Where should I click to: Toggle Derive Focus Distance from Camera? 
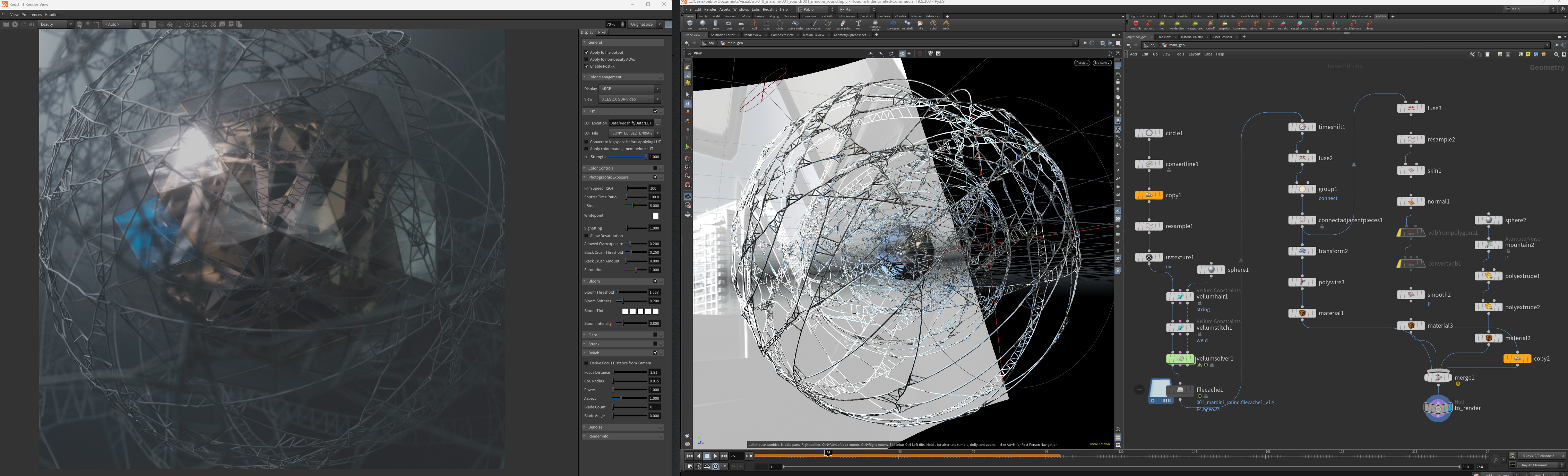click(x=587, y=363)
